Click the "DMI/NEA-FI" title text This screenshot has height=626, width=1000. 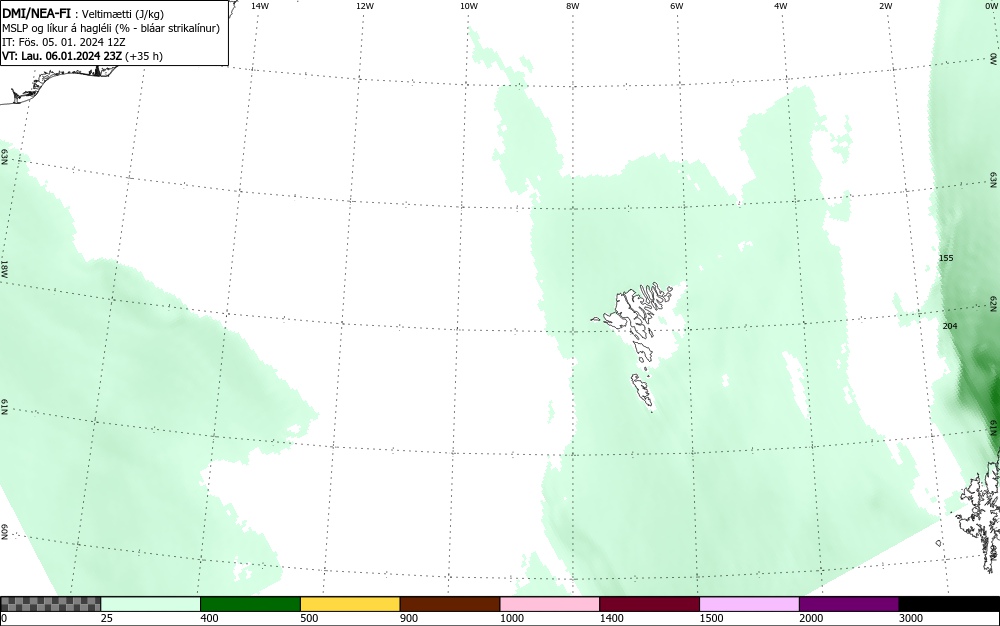tap(36, 13)
